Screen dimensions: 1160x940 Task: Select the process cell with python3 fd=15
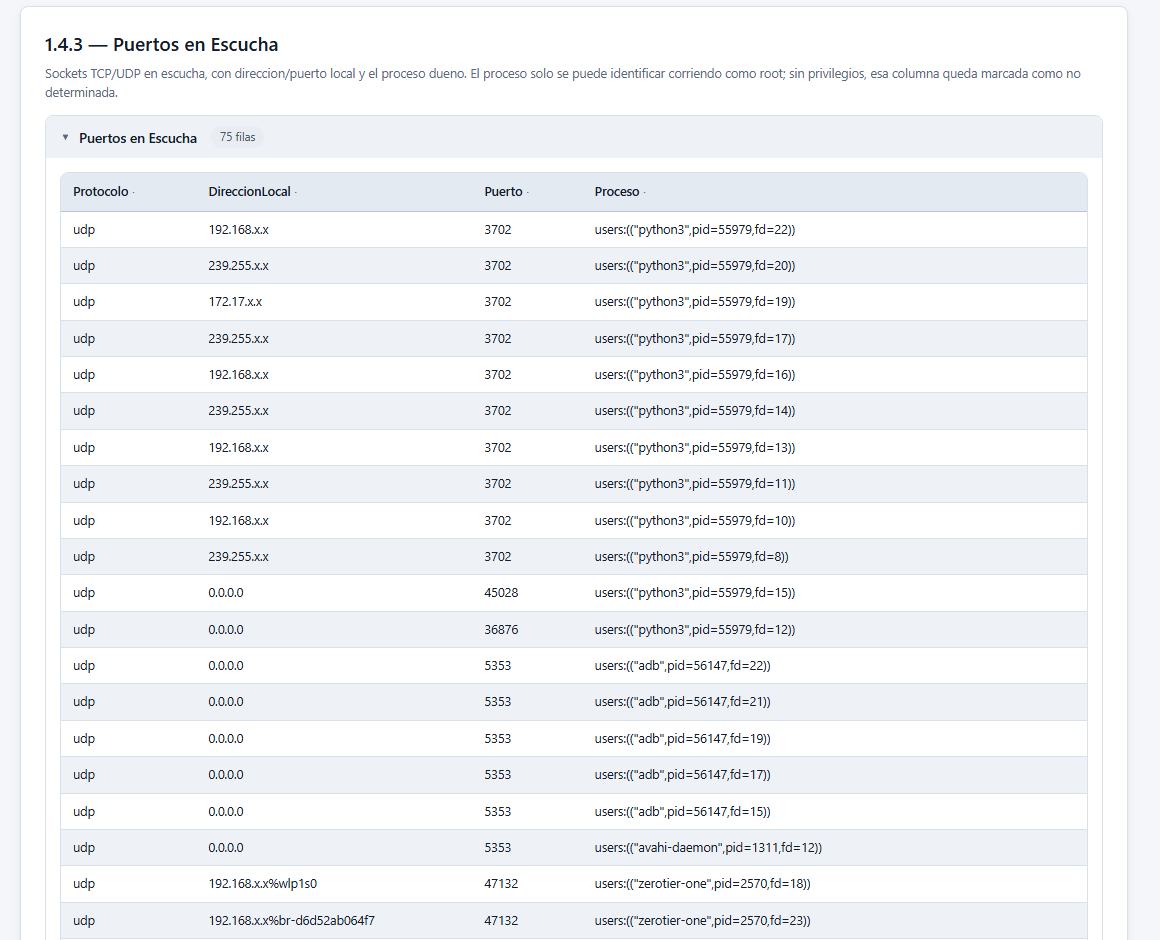point(695,592)
